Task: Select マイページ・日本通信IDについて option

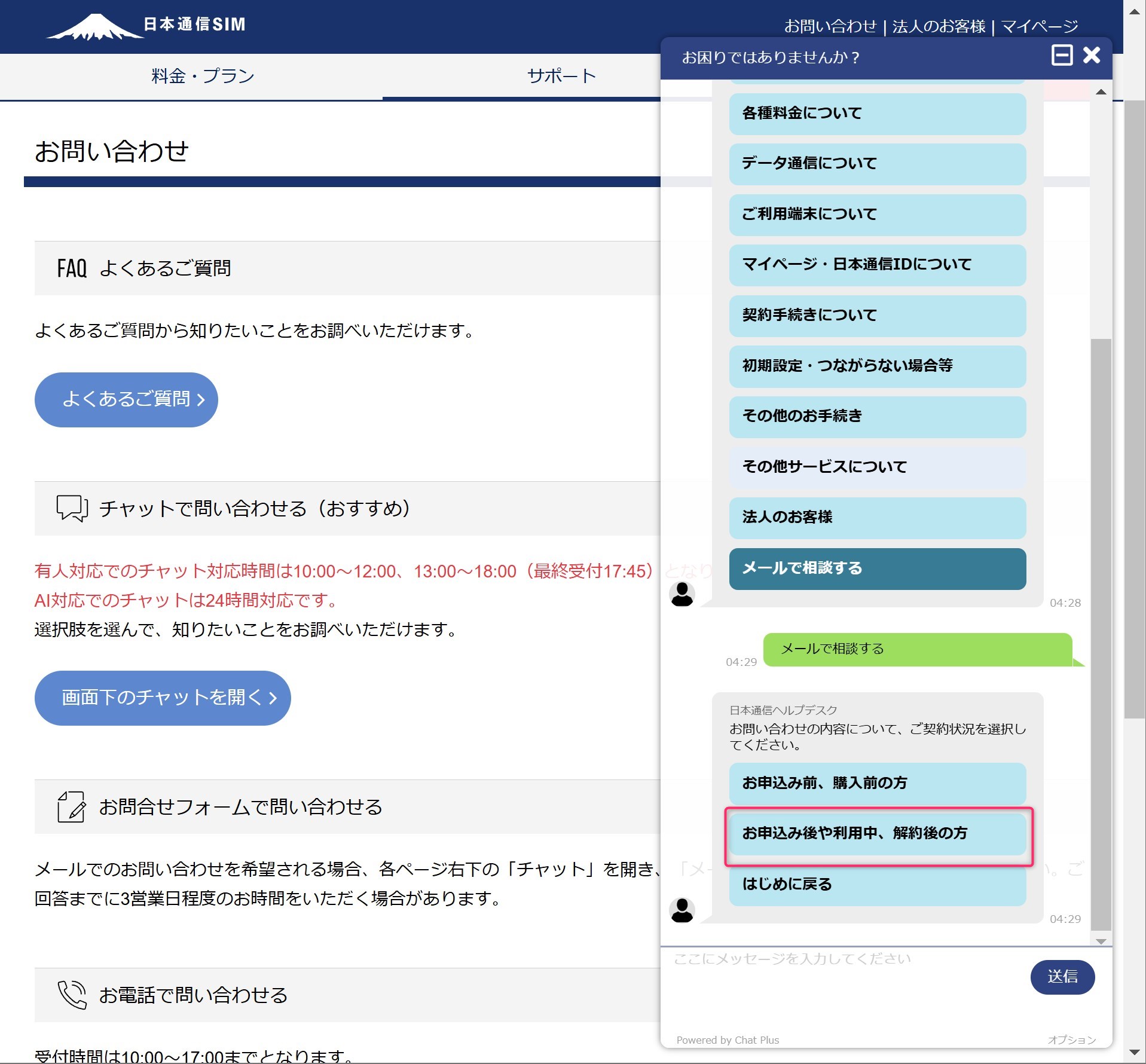Action: [x=878, y=265]
